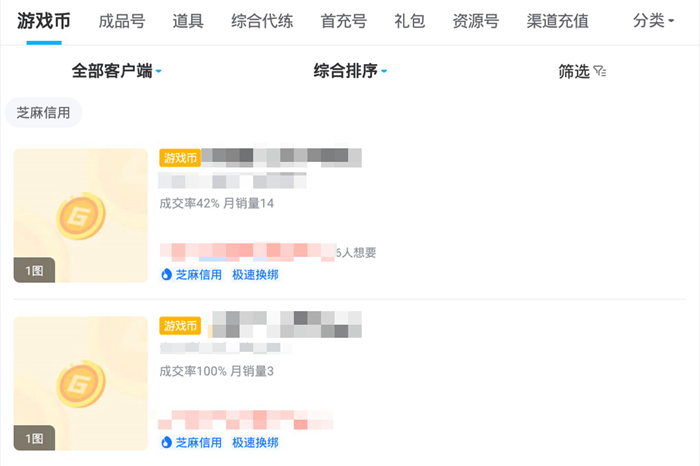Screen dimensions: 700x466
Task: Click 芝麻信用 link in second listing
Action: point(198,442)
